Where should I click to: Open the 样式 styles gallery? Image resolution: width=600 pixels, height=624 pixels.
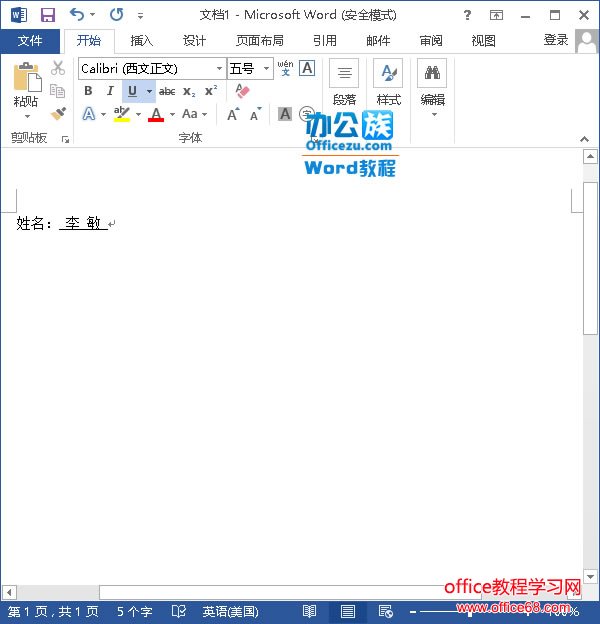[388, 83]
